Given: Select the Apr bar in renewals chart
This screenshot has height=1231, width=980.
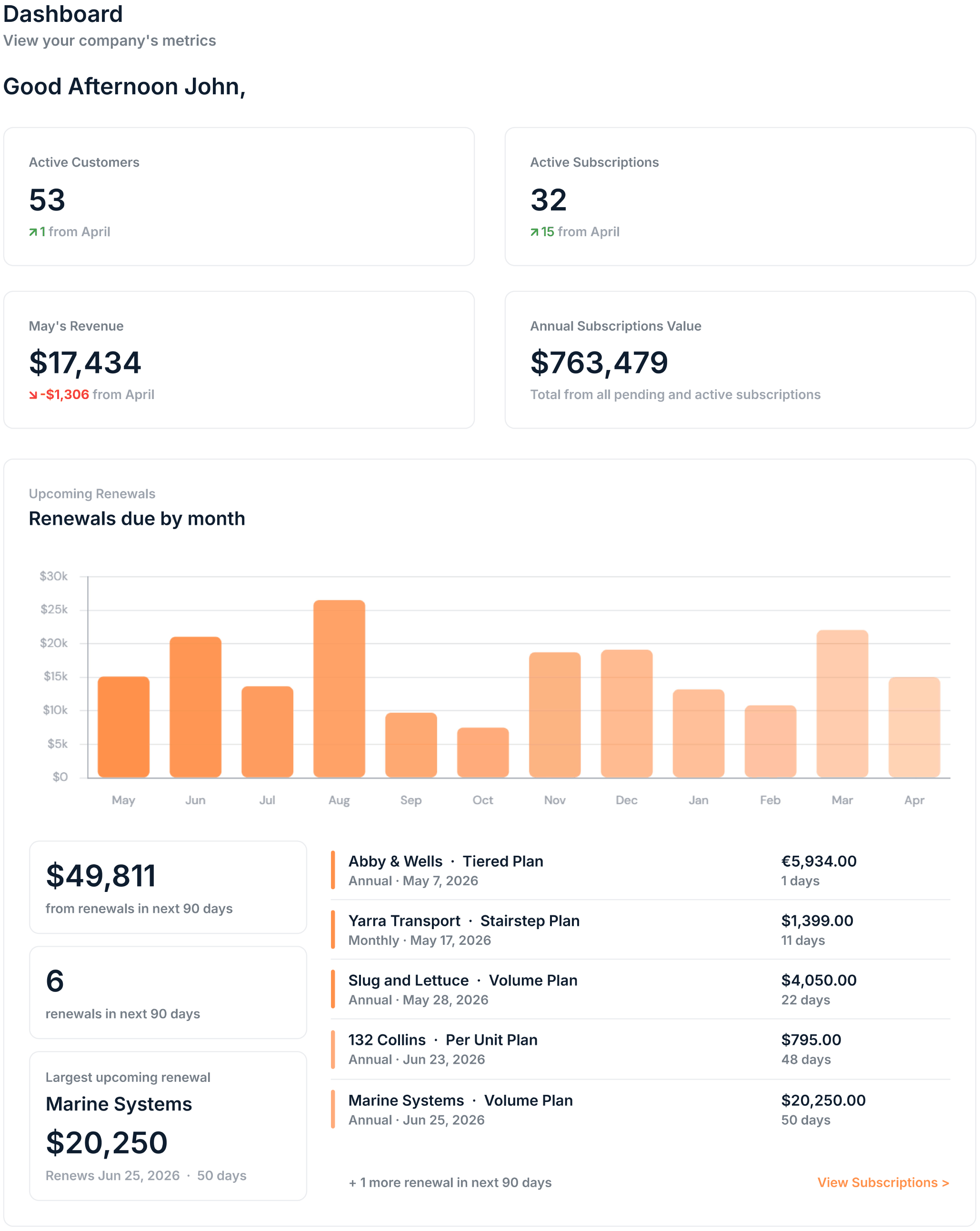Looking at the screenshot, I should click(914, 728).
